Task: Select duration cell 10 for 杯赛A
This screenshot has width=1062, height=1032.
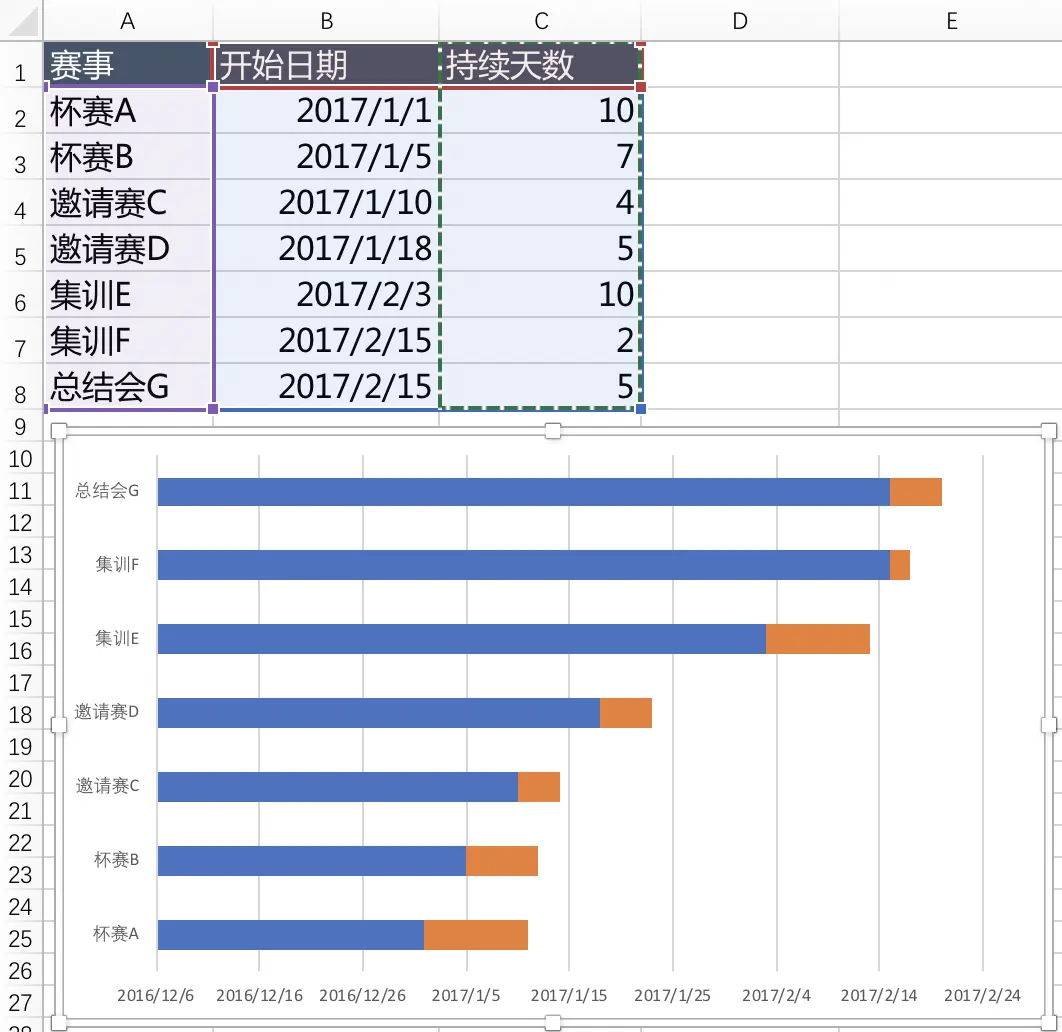Action: (x=540, y=111)
